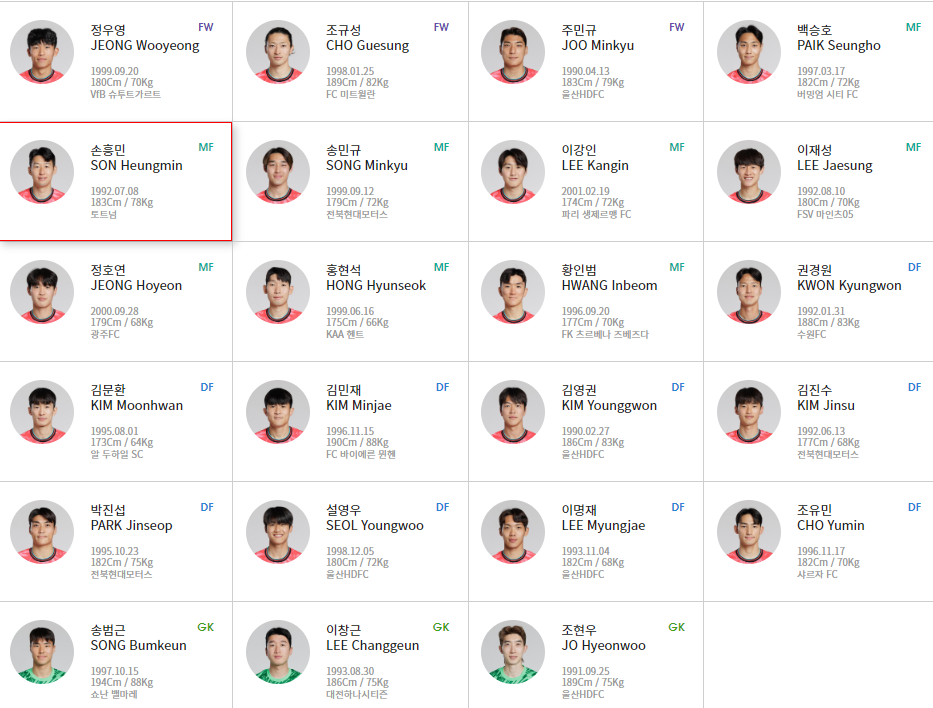933x708 pixels.
Task: Open SON Heungmin's player profile
Action: 115,180
